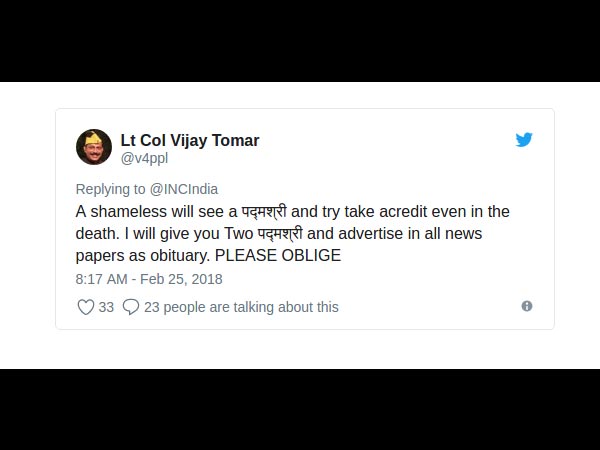Viewport: 600px width, 450px height.
Task: Click the "Replying to" label
Action: (x=110, y=189)
